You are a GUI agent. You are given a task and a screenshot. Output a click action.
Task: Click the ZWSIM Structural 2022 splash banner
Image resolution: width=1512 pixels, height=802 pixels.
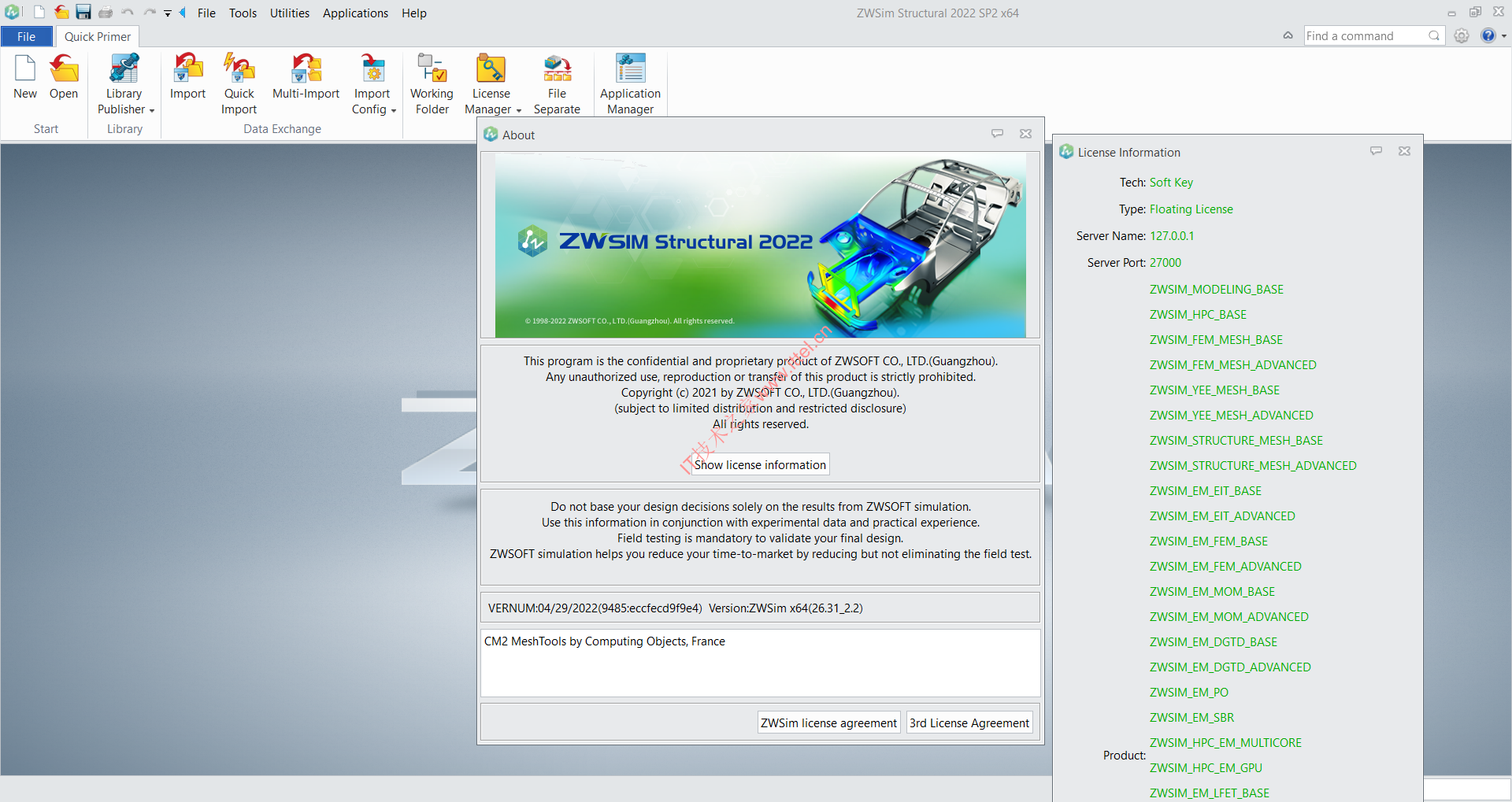pos(760,245)
